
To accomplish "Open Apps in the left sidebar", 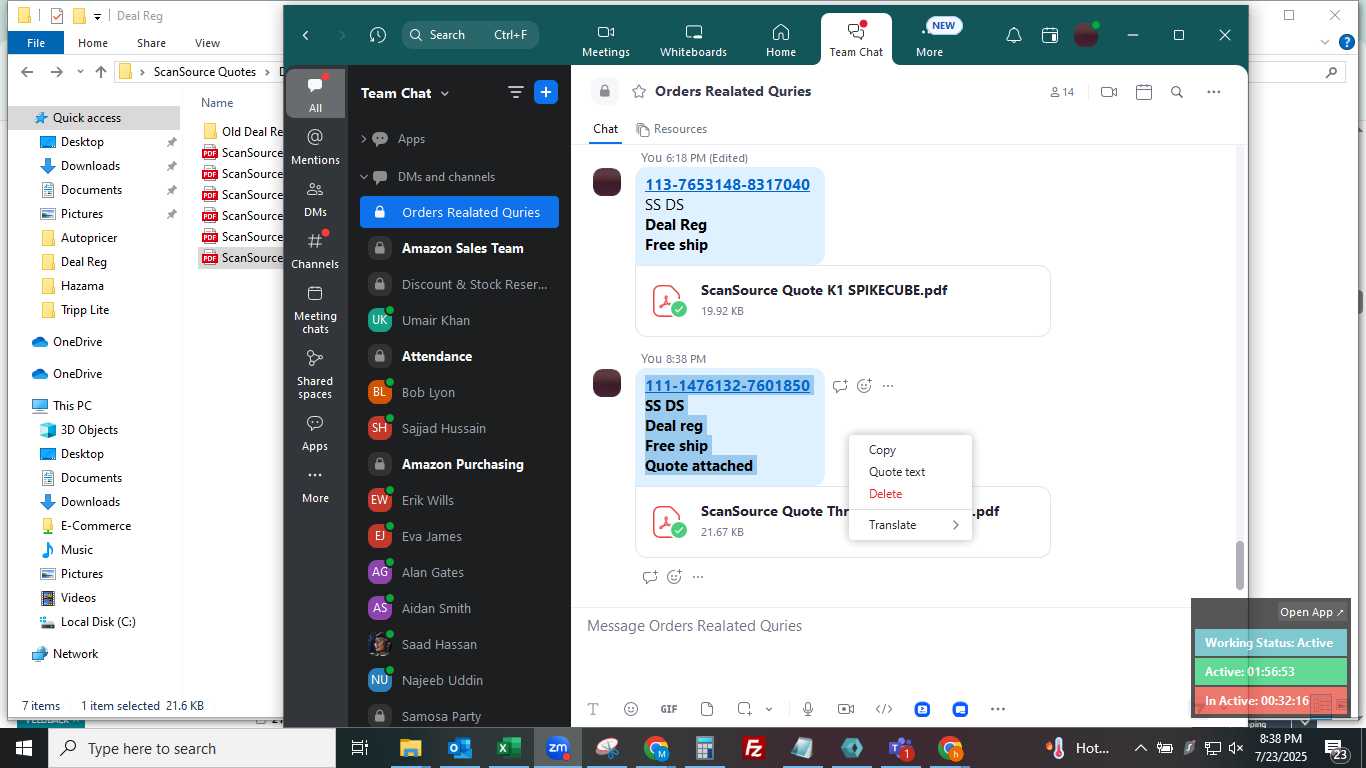I will 315,433.
